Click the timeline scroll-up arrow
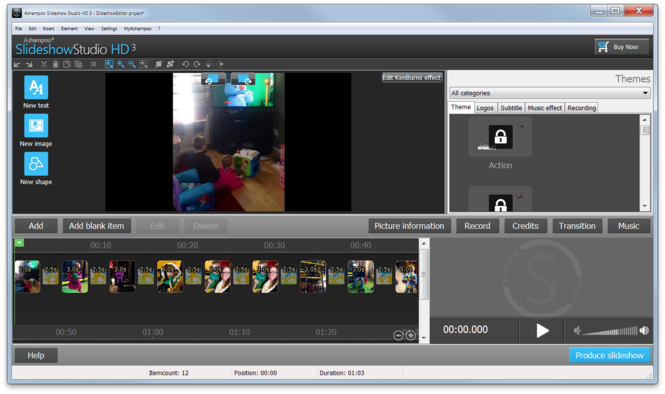Screen dimensions: 665x394 pyautogui.click(x=423, y=243)
